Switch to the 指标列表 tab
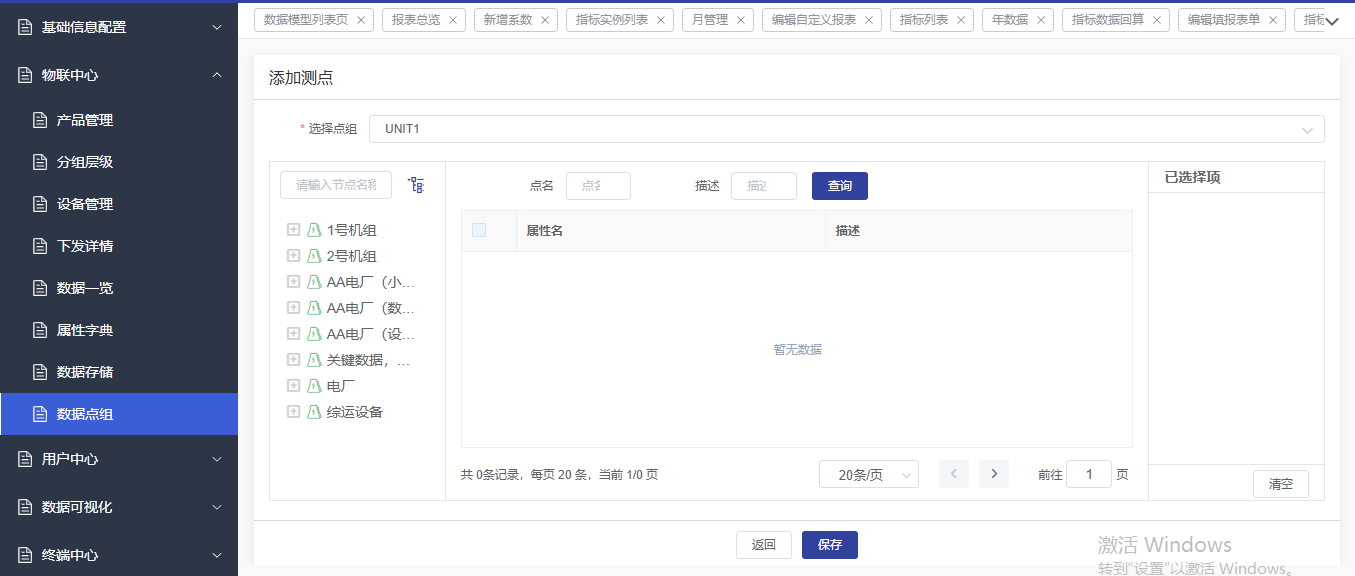1355x576 pixels. 923,20
